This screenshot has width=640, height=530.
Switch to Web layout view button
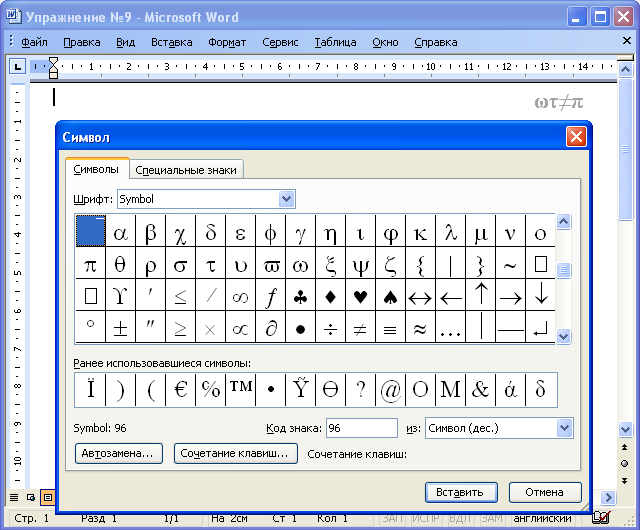pyautogui.click(x=31, y=497)
